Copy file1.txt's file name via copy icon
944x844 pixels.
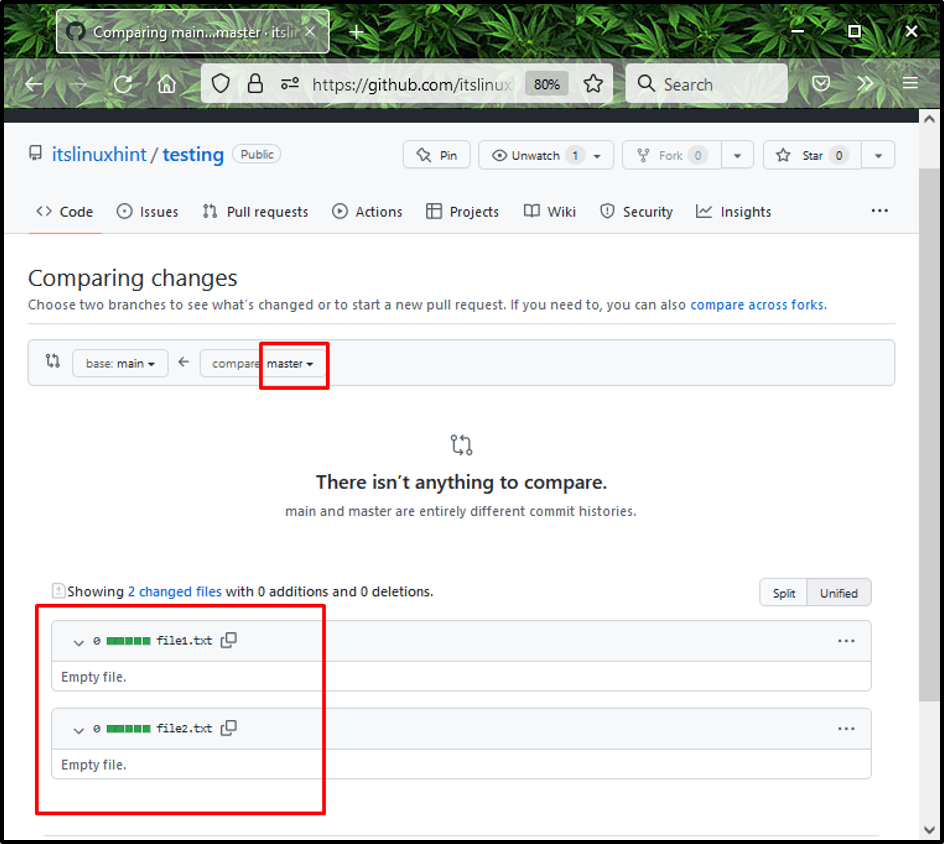point(228,640)
